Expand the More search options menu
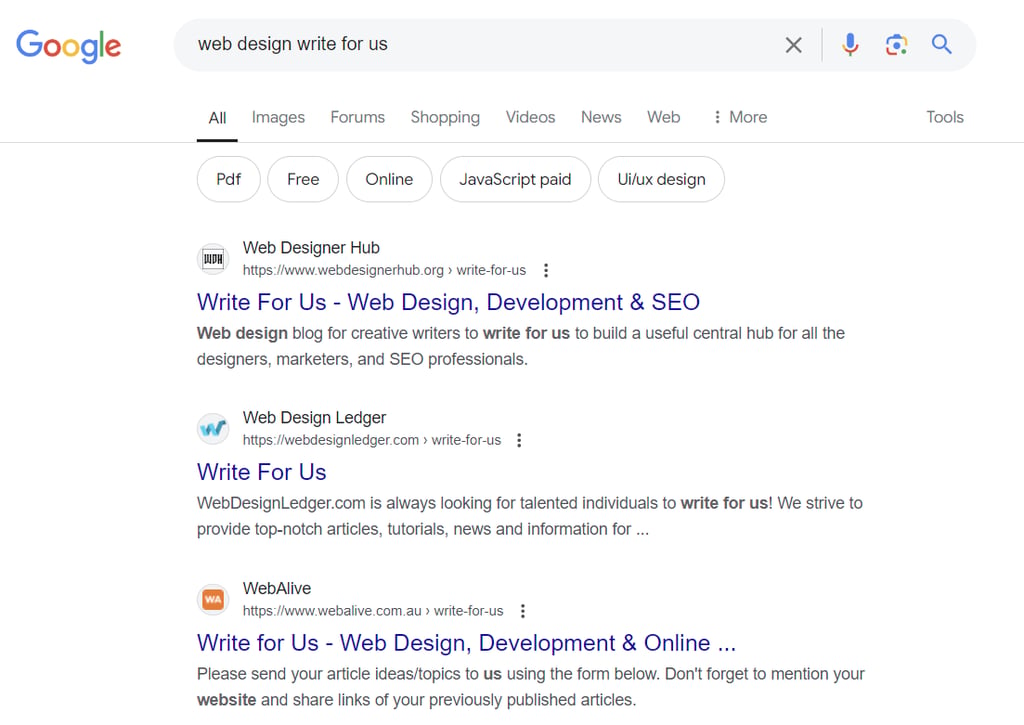The image size is (1024, 725). [x=739, y=118]
